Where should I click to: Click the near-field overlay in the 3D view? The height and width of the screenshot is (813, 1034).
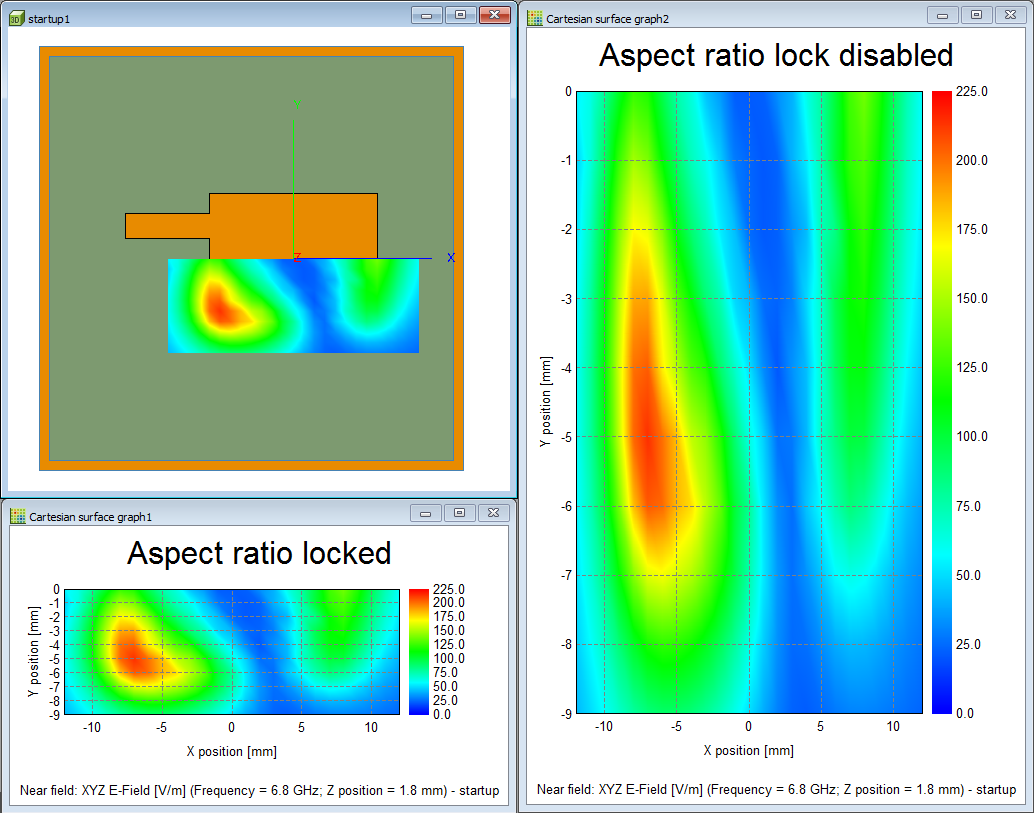[293, 305]
